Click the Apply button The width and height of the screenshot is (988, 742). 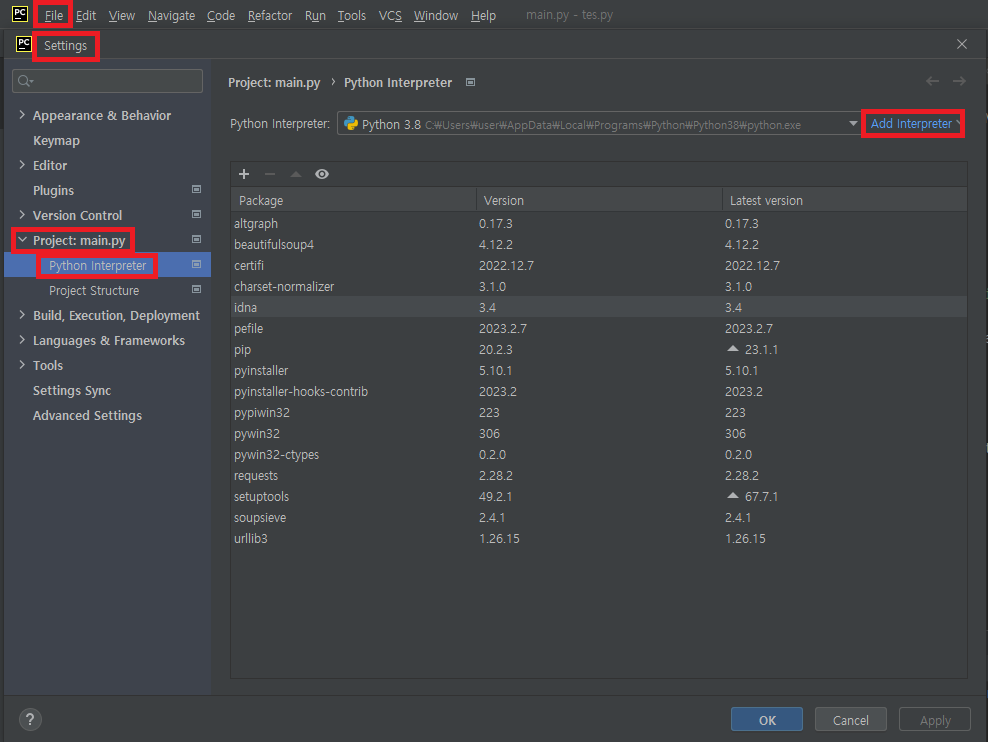934,719
